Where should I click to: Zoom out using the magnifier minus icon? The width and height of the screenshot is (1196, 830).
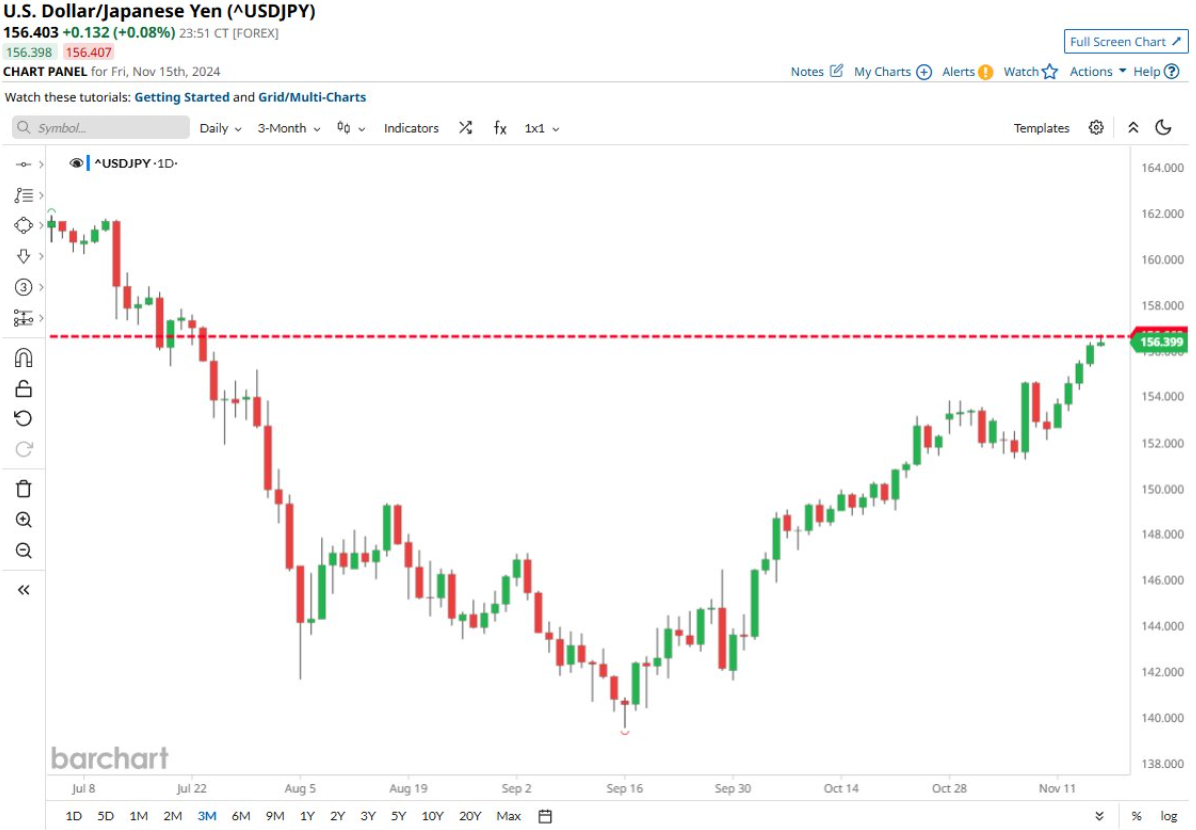[23, 551]
